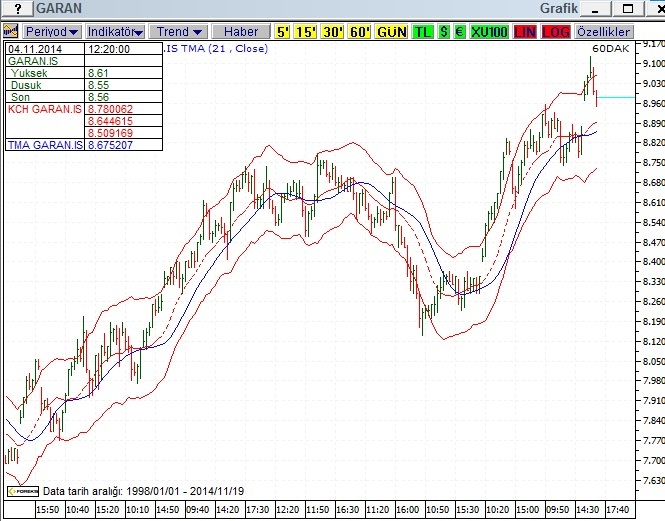Open Özellikler properties button

point(604,32)
